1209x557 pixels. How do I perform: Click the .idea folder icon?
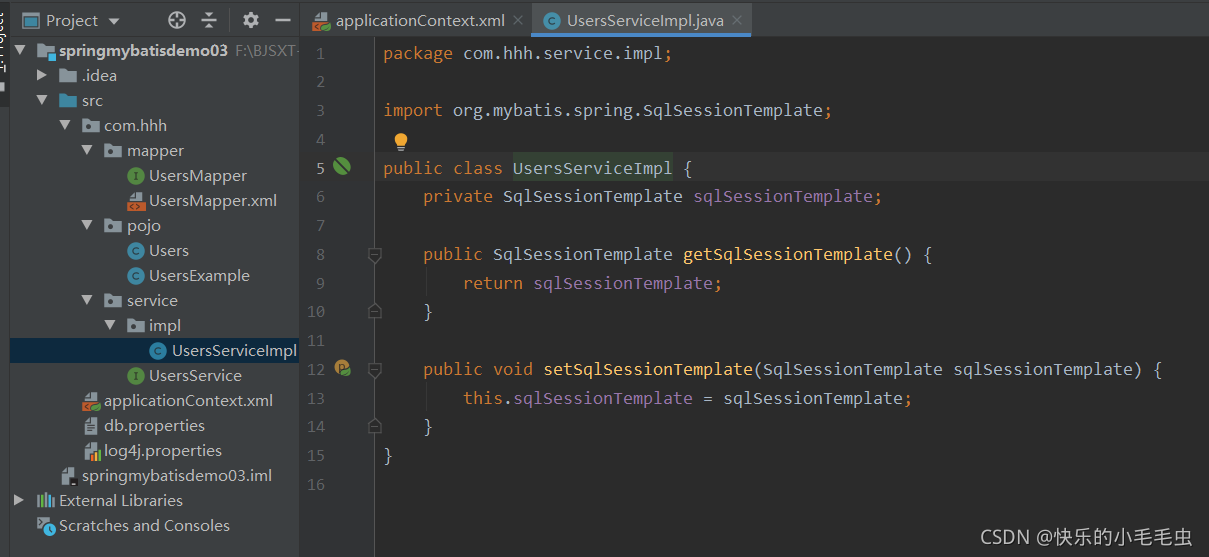pos(68,75)
